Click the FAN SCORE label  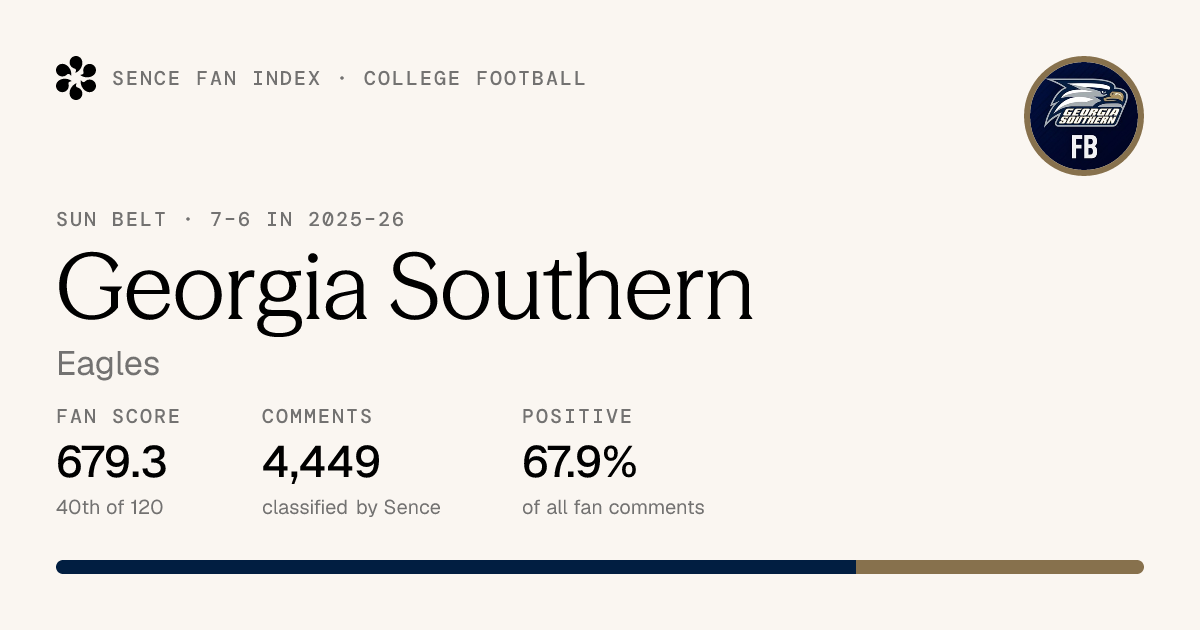[119, 416]
